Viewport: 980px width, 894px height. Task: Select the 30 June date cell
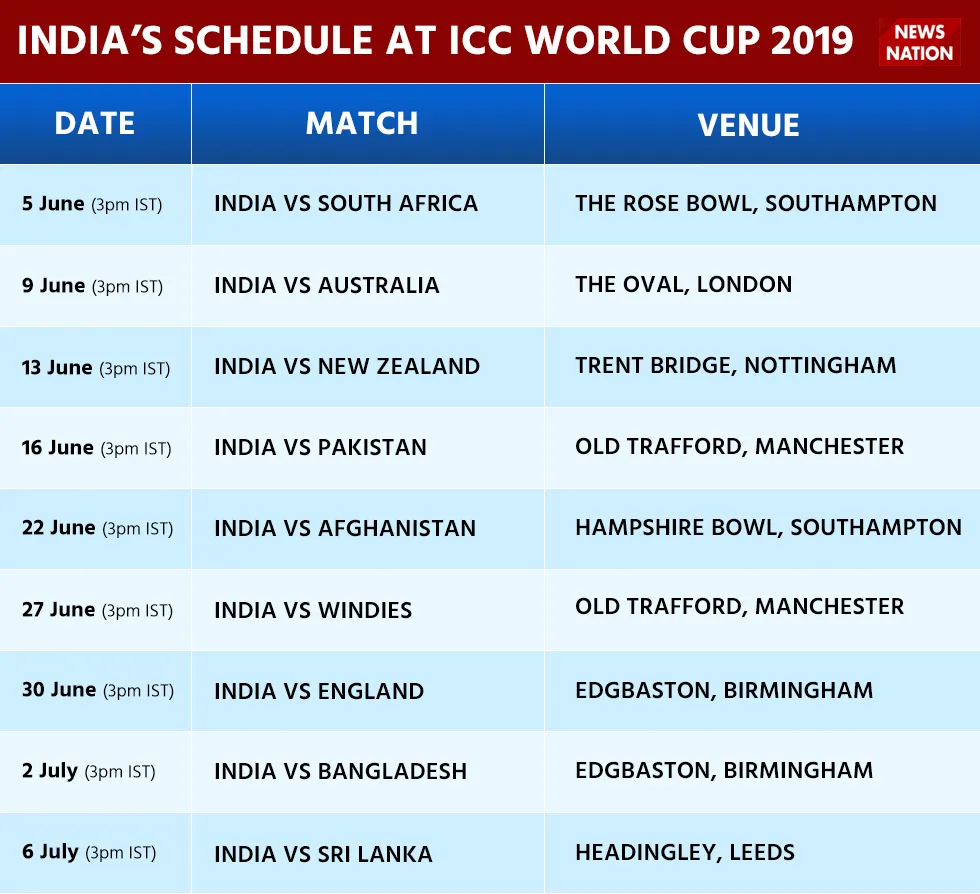pyautogui.click(x=95, y=691)
